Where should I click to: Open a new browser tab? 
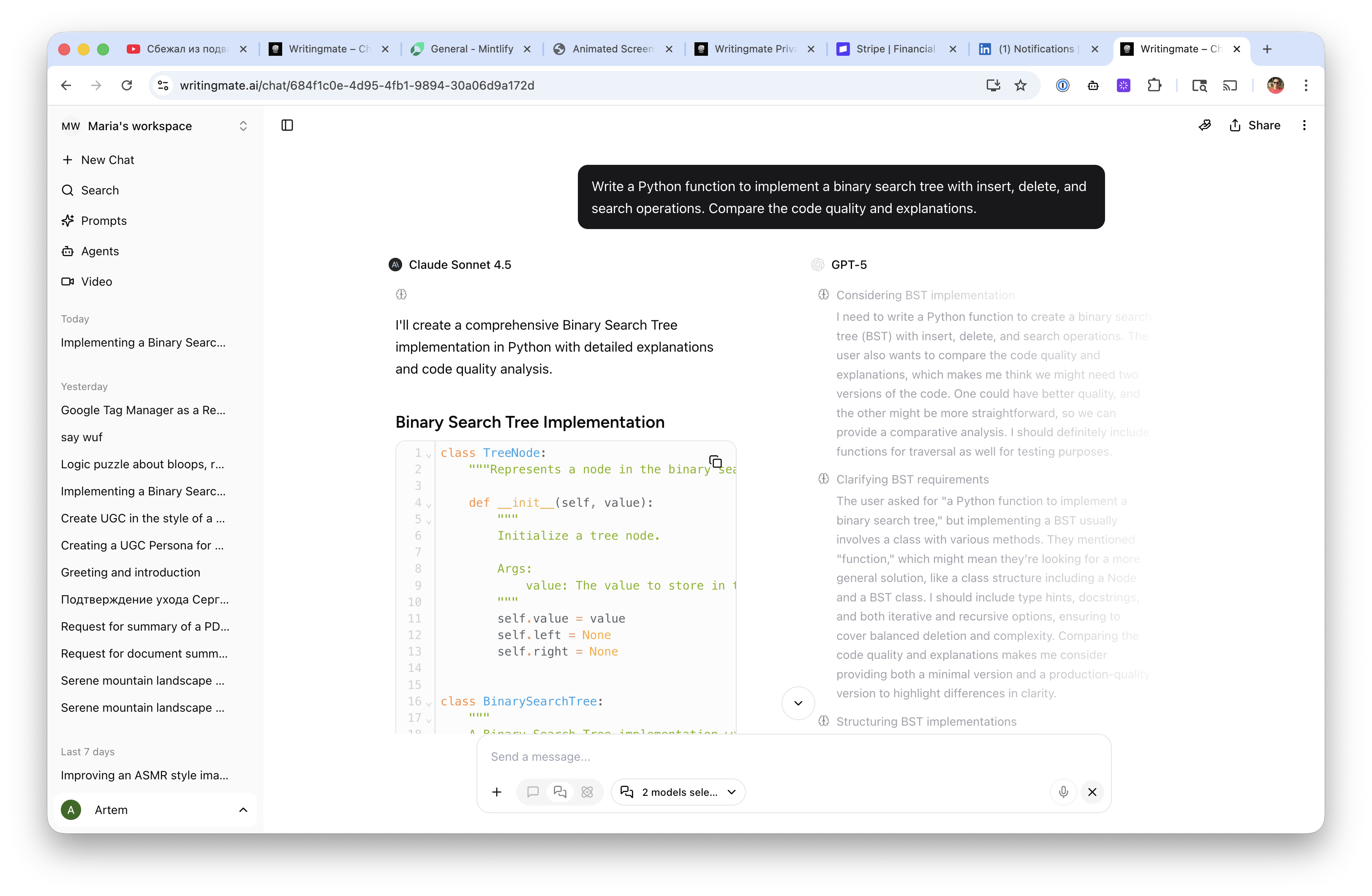(x=1266, y=49)
